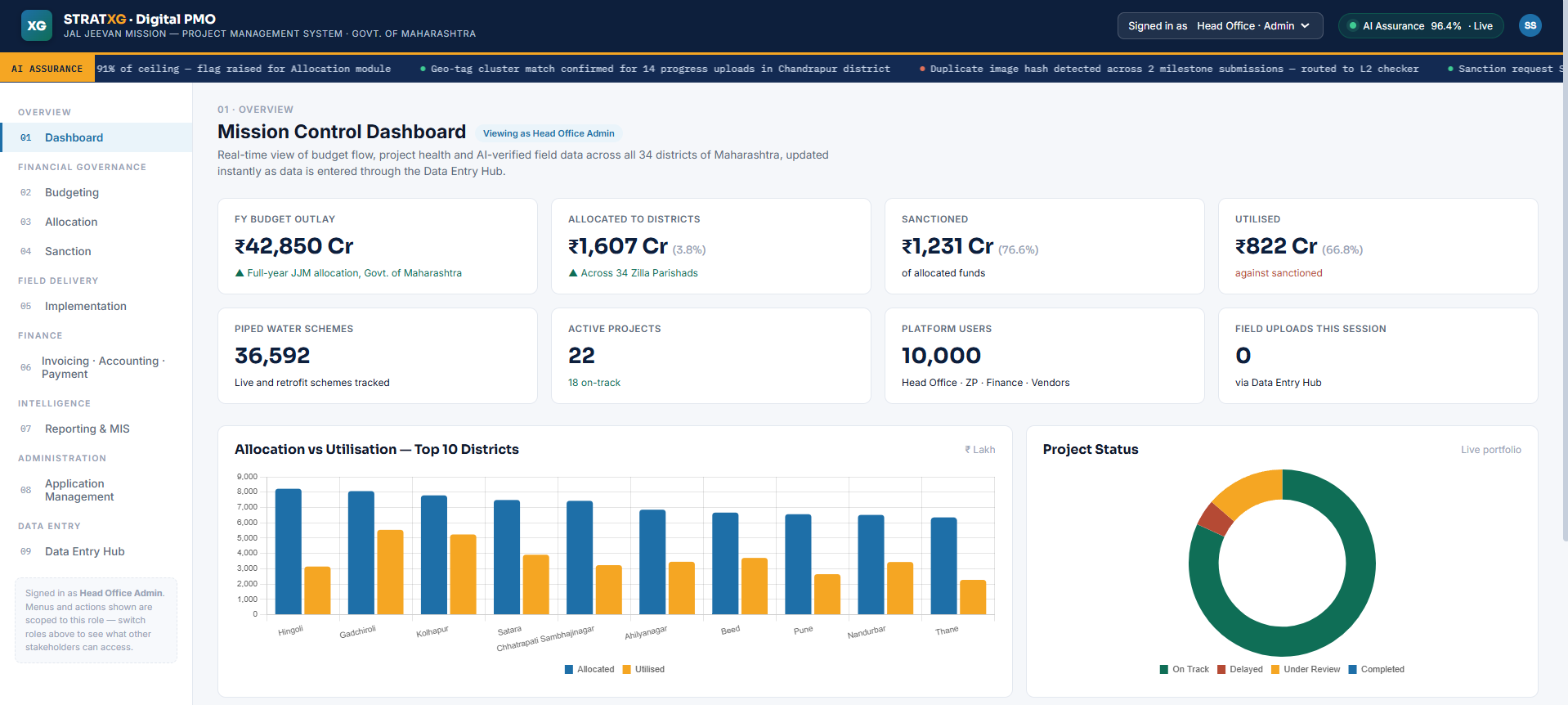The image size is (1568, 705).
Task: Toggle the Allocated legend swatch
Action: tap(569, 669)
